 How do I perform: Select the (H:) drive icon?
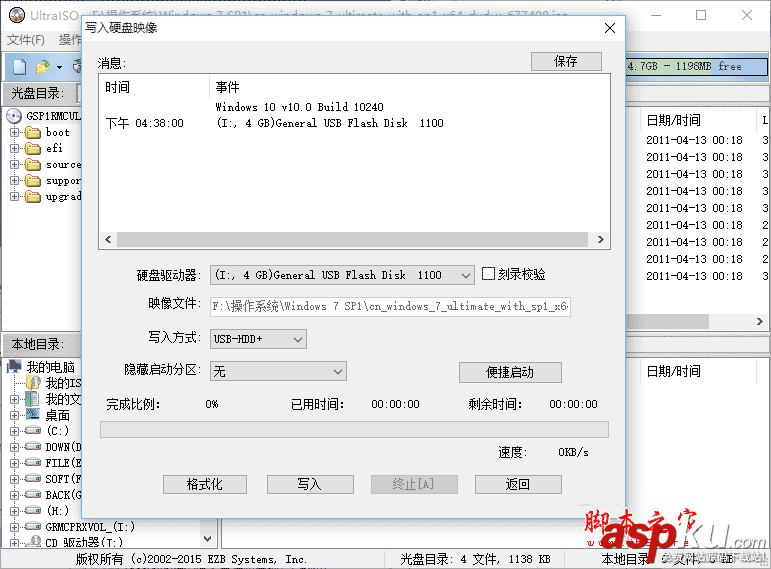click(33, 510)
